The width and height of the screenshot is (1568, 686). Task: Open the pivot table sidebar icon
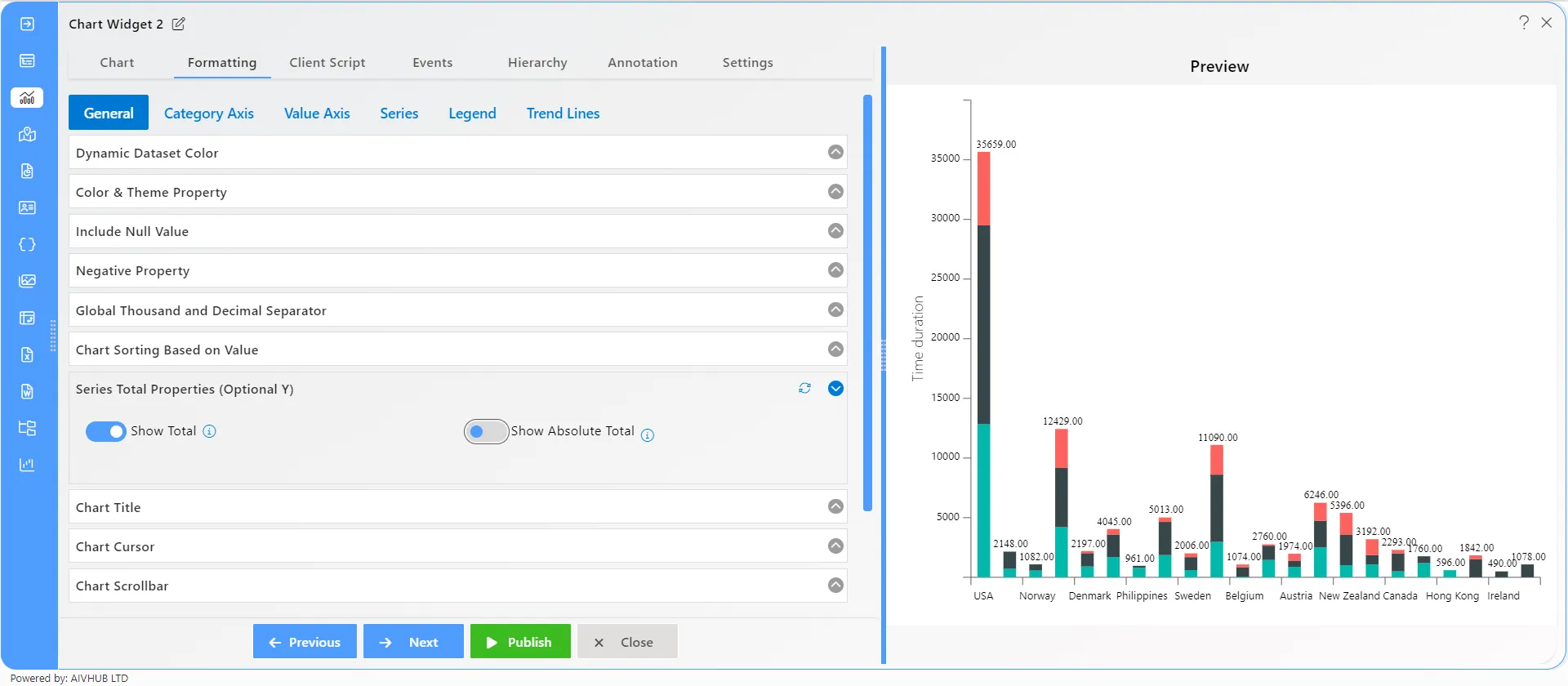[27, 318]
